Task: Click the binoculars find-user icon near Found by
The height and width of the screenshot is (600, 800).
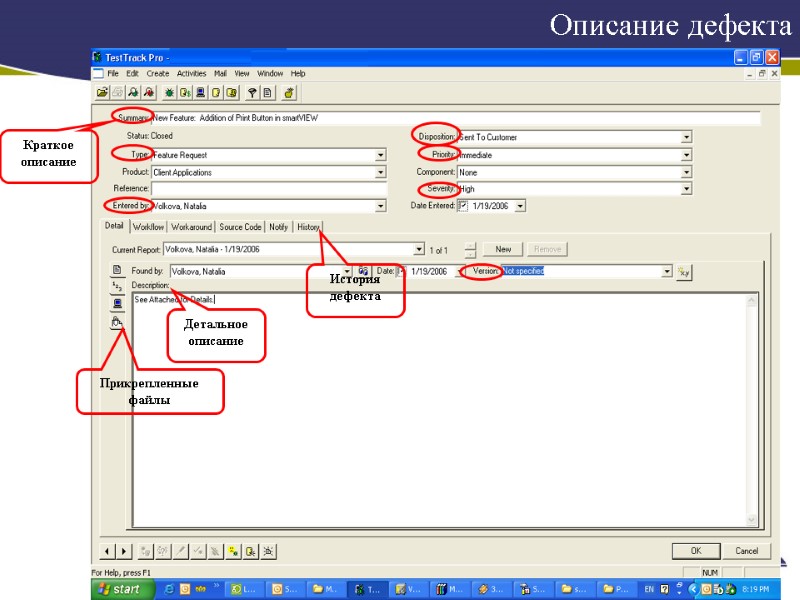Action: [363, 271]
